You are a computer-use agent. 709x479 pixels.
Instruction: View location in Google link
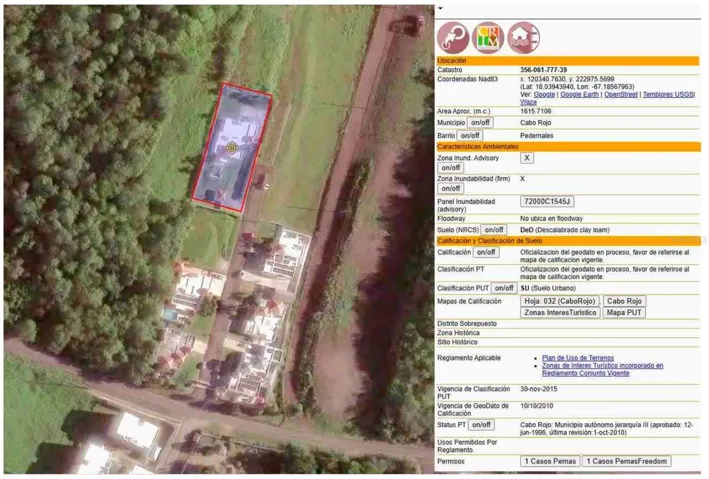[x=544, y=95]
